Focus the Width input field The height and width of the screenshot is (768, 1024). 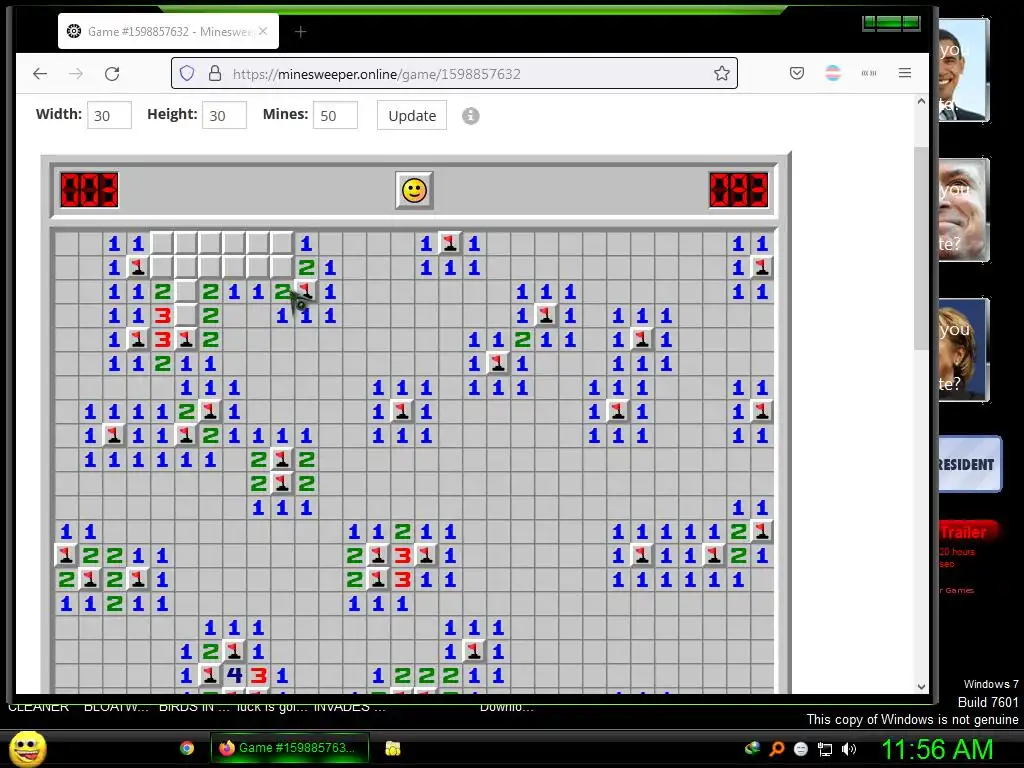109,116
